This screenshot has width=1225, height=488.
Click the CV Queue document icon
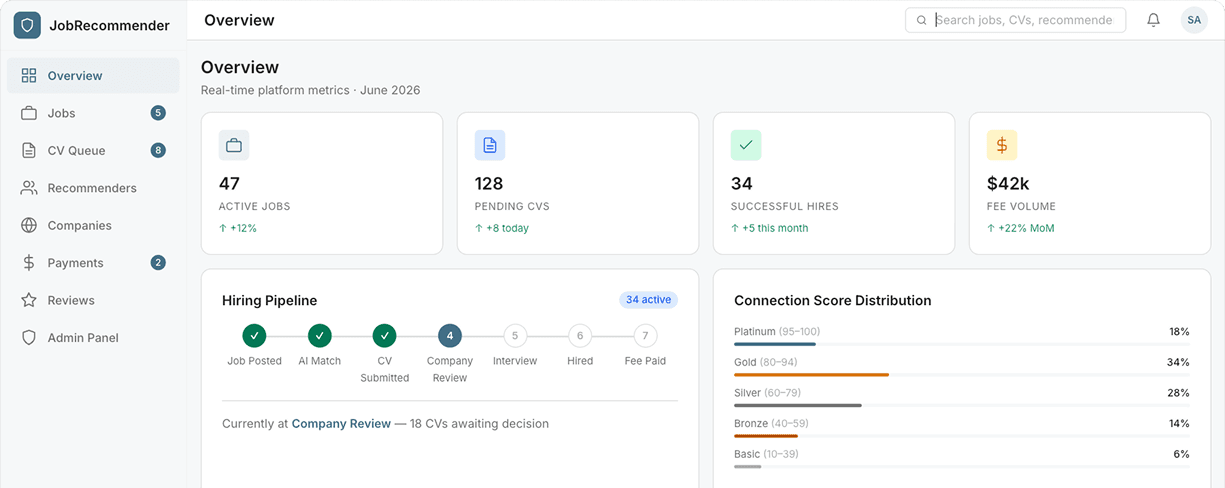pyautogui.click(x=29, y=151)
